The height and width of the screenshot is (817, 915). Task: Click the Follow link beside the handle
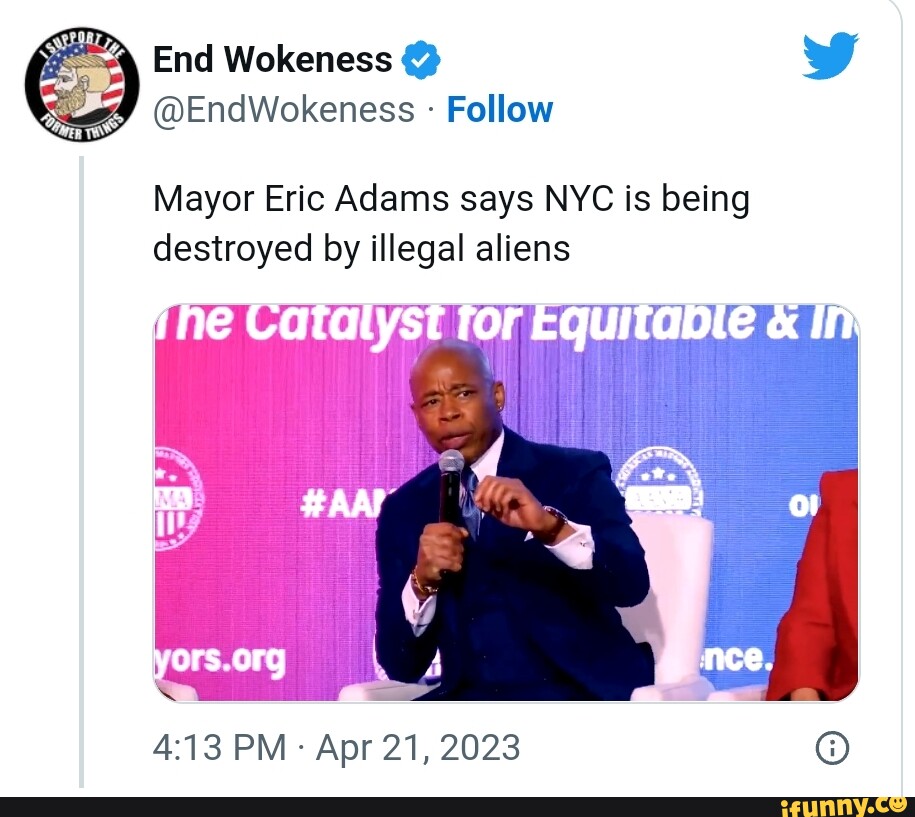500,110
